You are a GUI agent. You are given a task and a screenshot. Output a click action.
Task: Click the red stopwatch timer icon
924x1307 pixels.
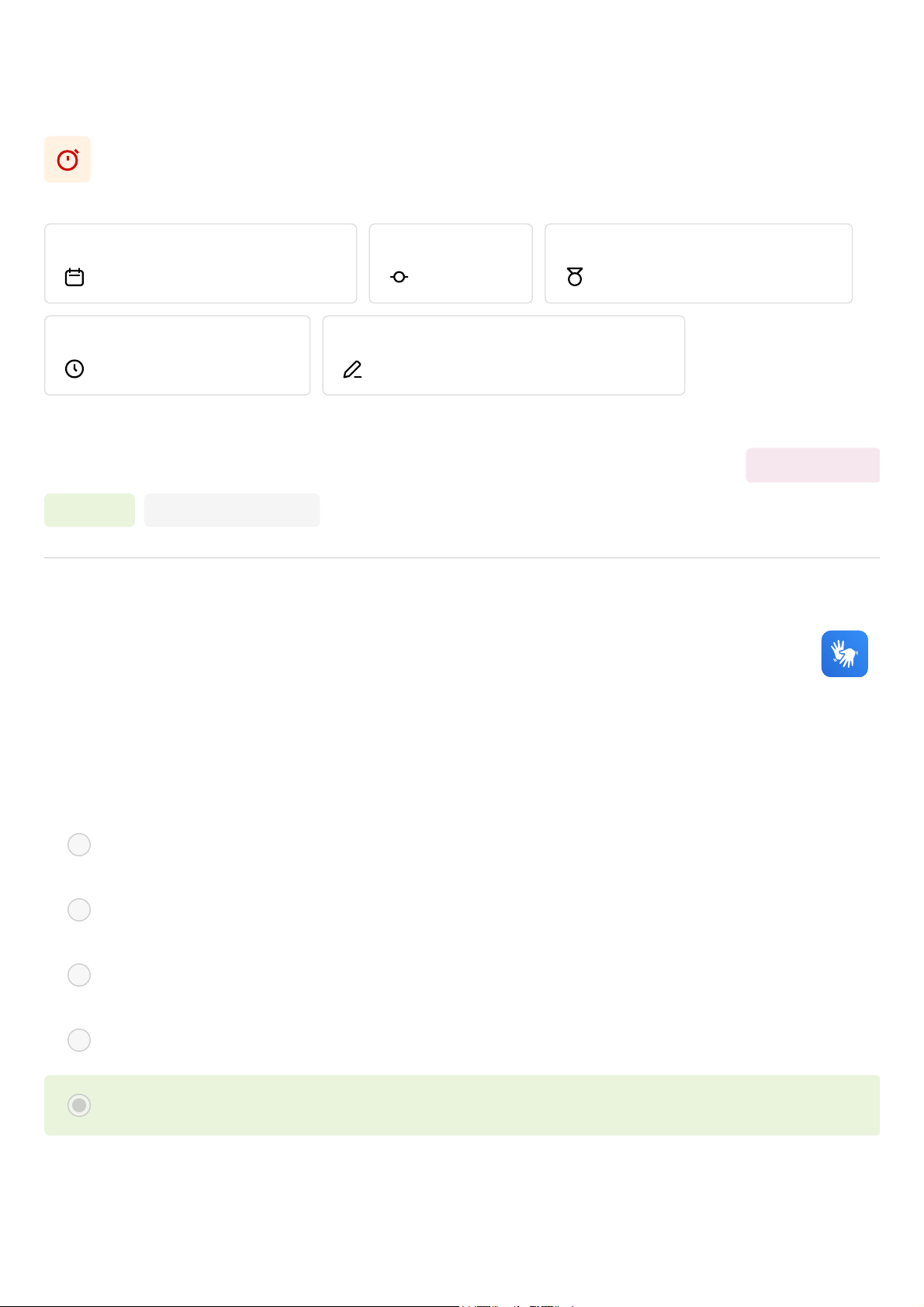pos(67,160)
